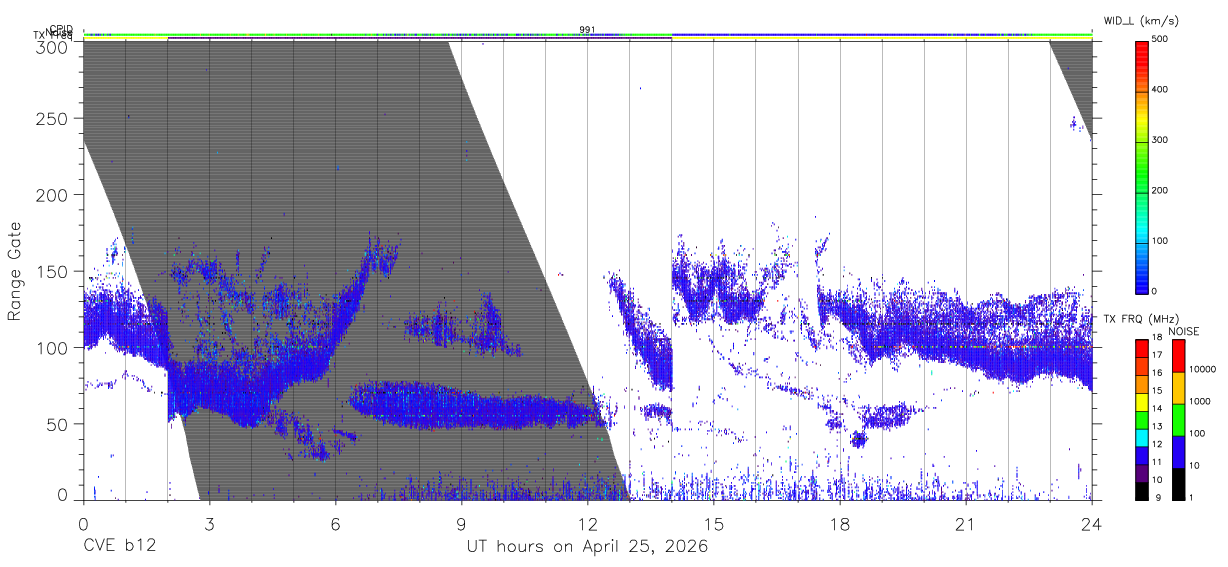Click the blue bottom of the width colorbar
Image resolution: width=1228 pixels, height=567 pixels.
tap(1142, 284)
